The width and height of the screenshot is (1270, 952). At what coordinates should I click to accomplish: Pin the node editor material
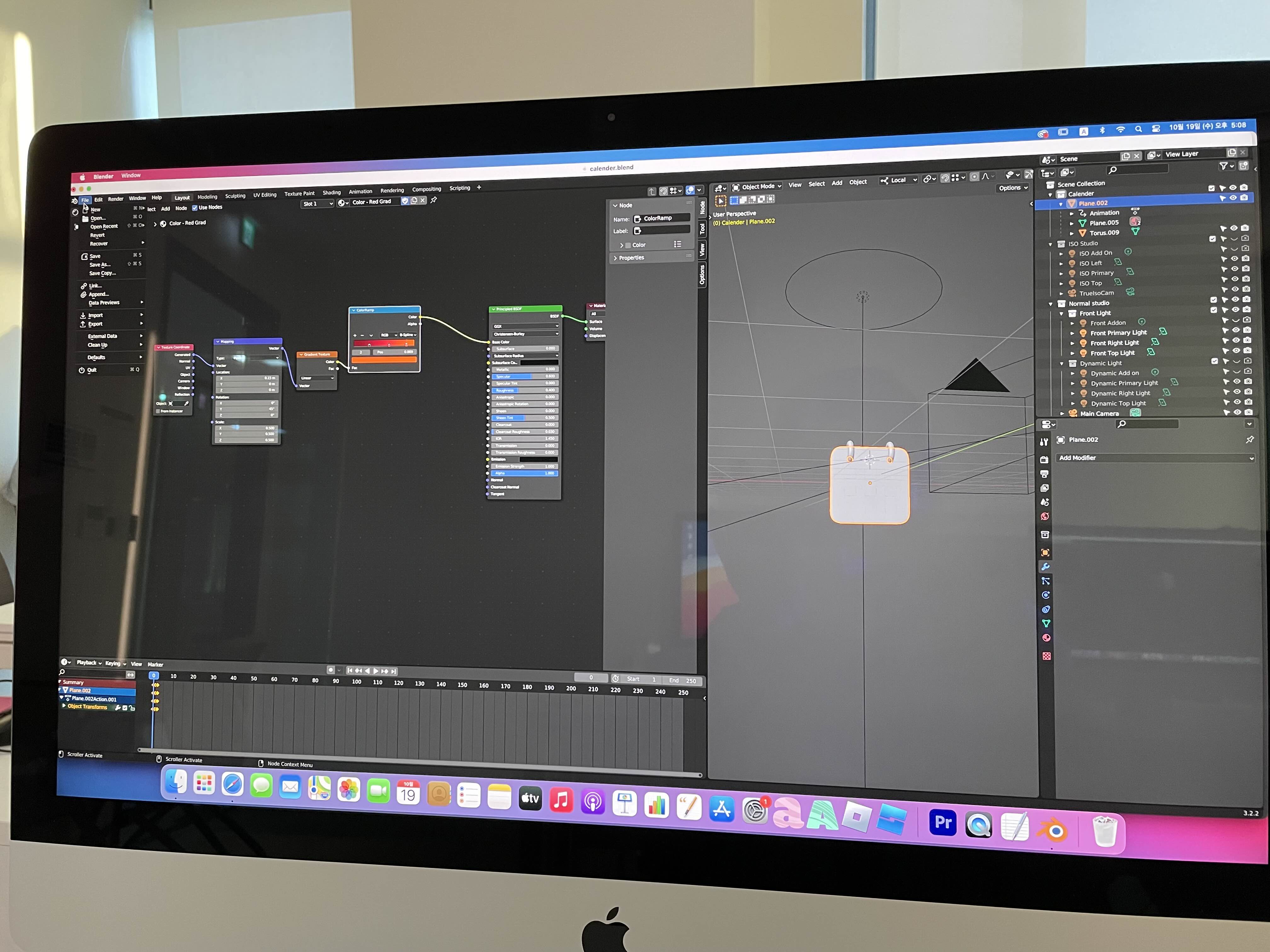pos(434,200)
